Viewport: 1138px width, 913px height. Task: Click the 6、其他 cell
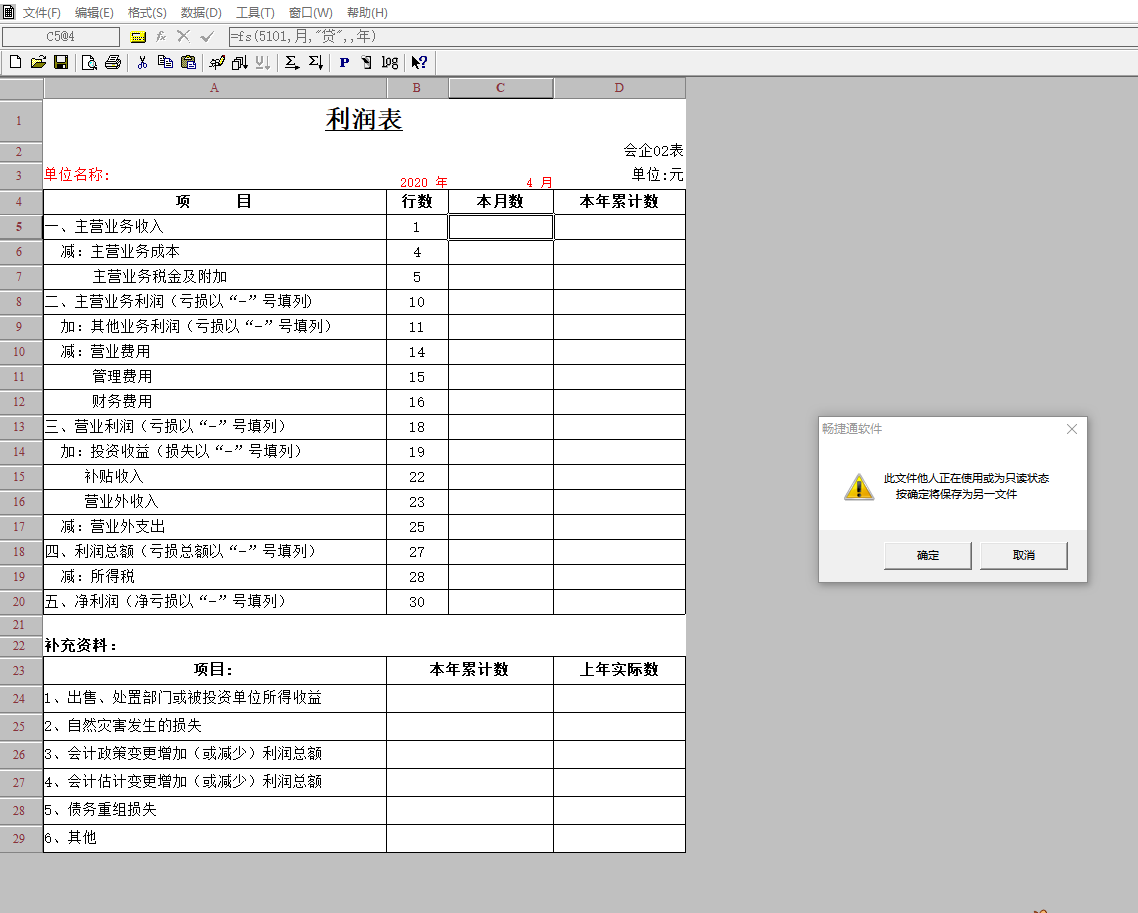(x=215, y=838)
